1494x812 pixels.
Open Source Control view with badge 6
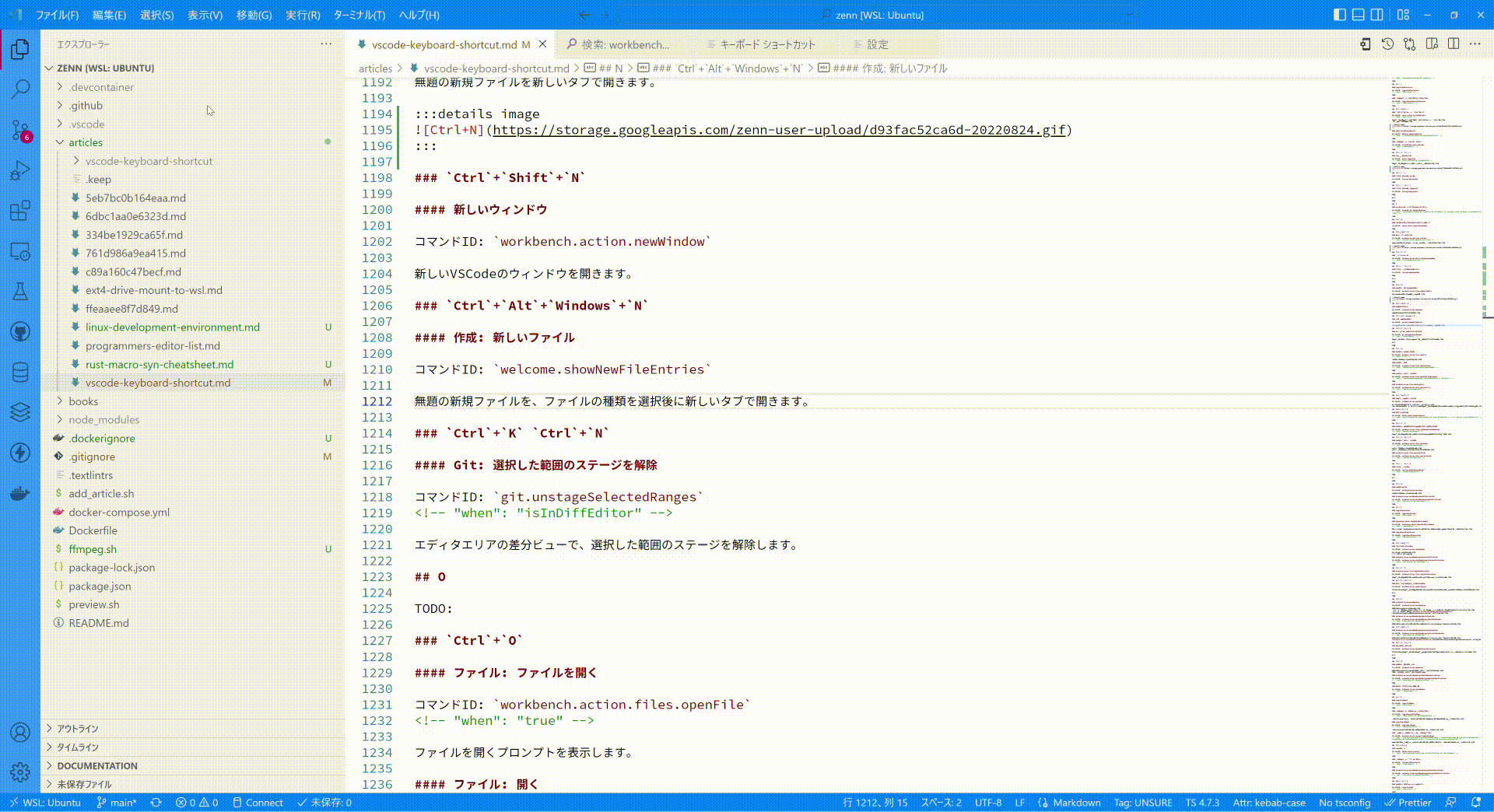(20, 130)
